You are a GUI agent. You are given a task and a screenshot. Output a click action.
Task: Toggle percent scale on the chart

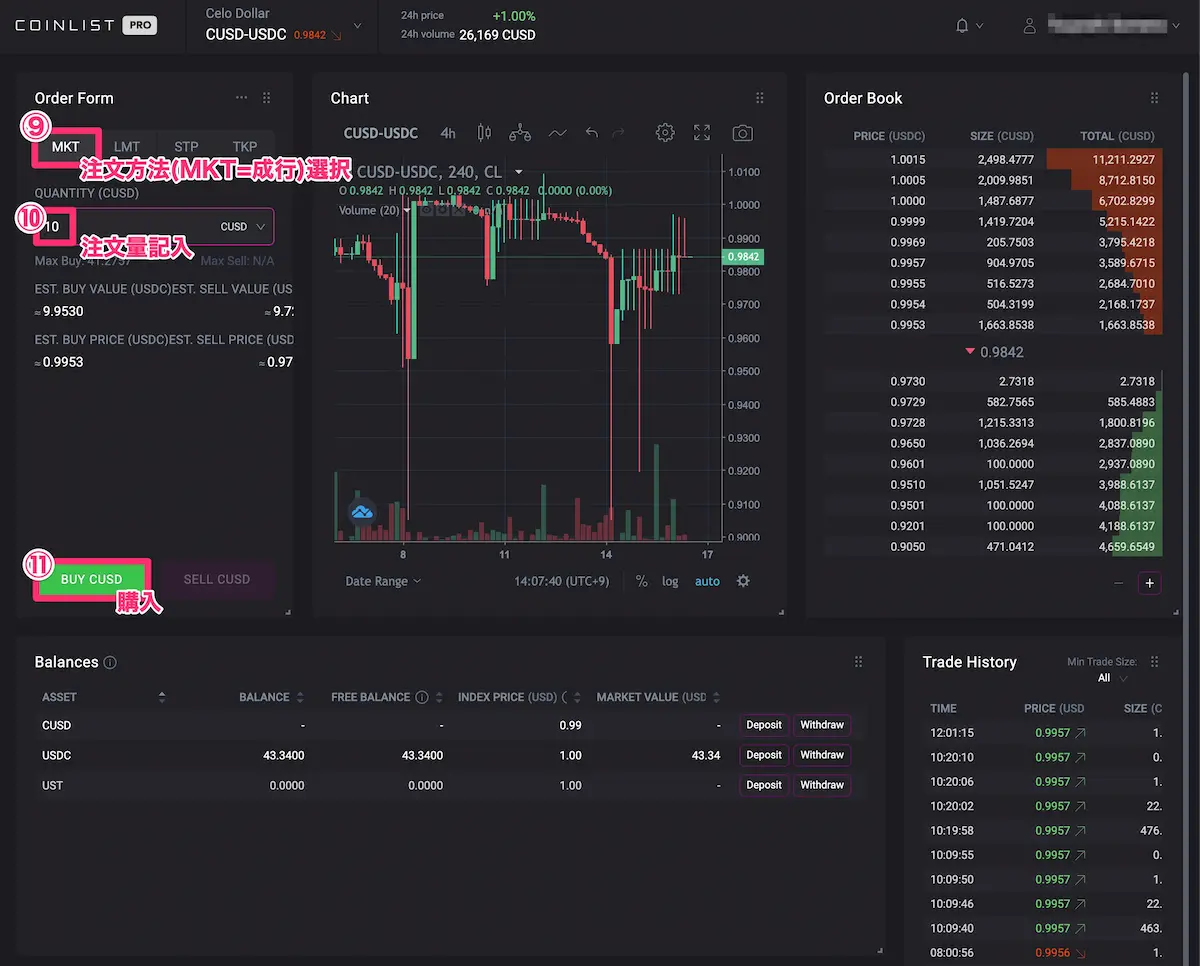pyautogui.click(x=641, y=581)
